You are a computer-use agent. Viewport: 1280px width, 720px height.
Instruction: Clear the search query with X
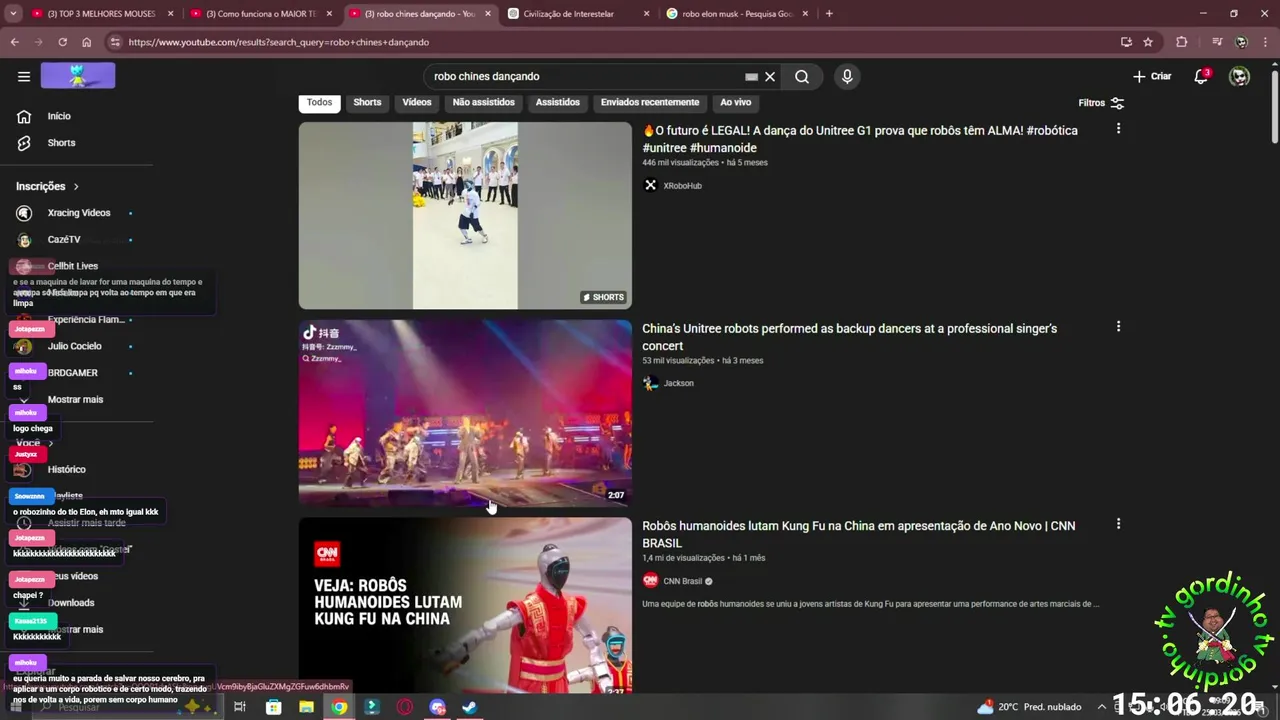770,77
